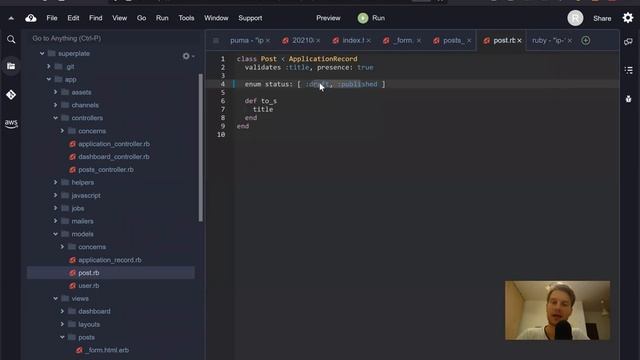Viewport: 640px width, 360px height.
Task: Open the Source Control git panel icon
Action: [11, 95]
